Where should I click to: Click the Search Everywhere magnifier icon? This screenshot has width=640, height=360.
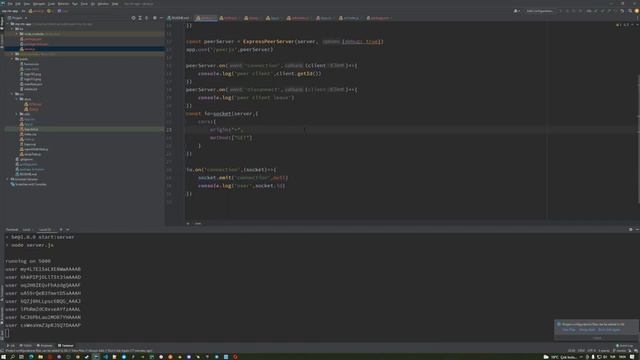point(629,11)
